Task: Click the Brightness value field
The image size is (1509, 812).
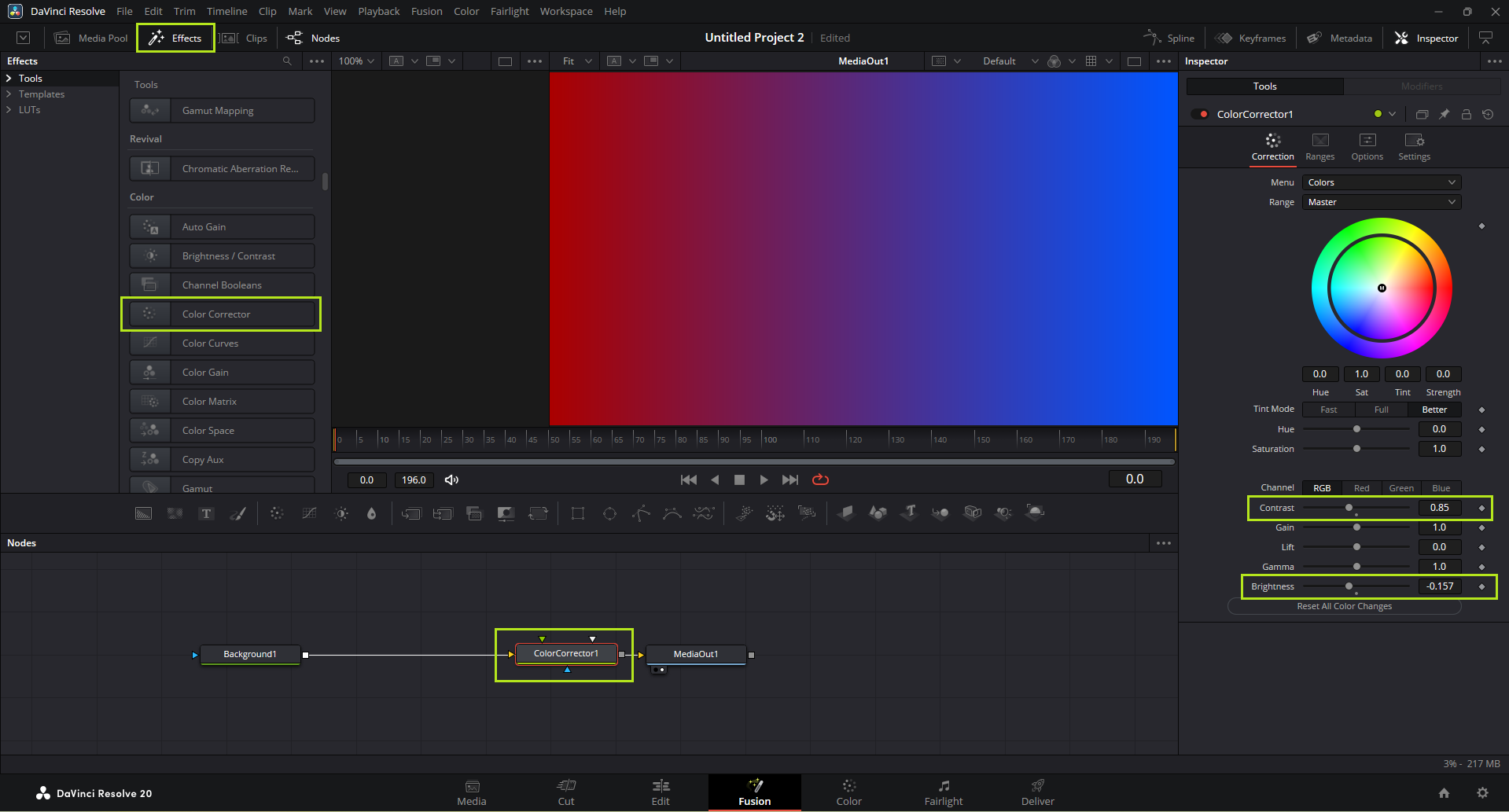Action: point(1439,586)
